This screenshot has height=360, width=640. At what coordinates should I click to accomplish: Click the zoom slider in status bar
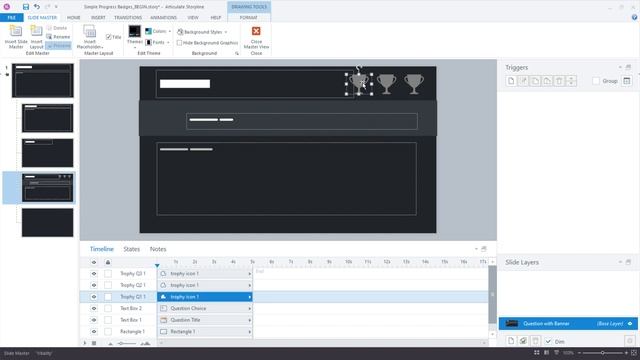[602, 353]
